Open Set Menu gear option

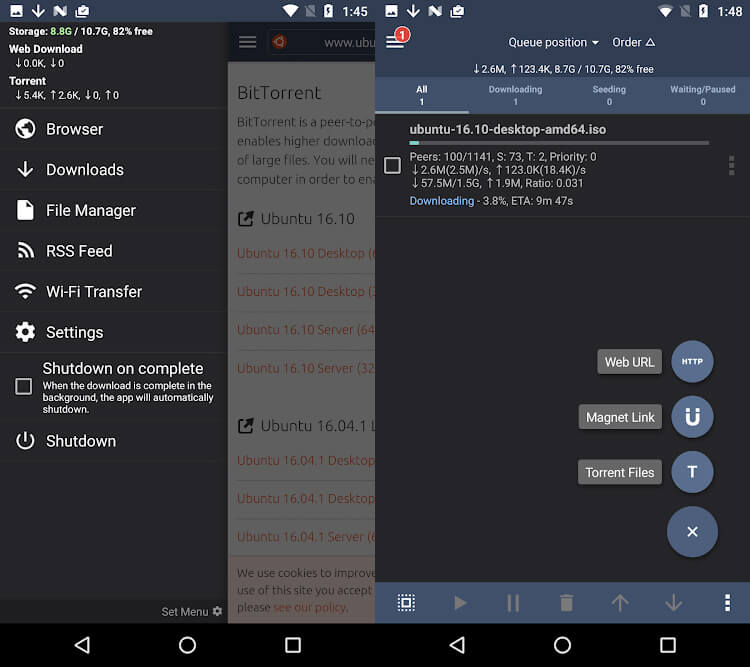point(192,611)
